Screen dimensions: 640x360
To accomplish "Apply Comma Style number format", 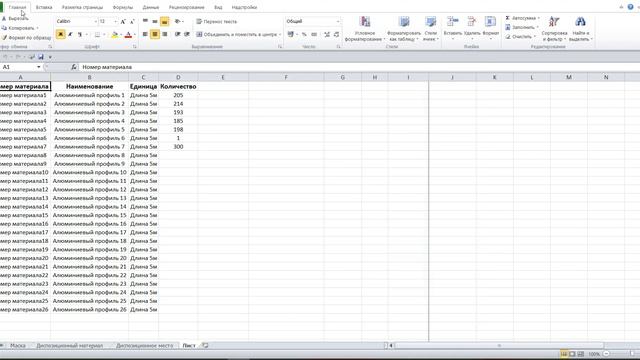I will click(314, 34).
